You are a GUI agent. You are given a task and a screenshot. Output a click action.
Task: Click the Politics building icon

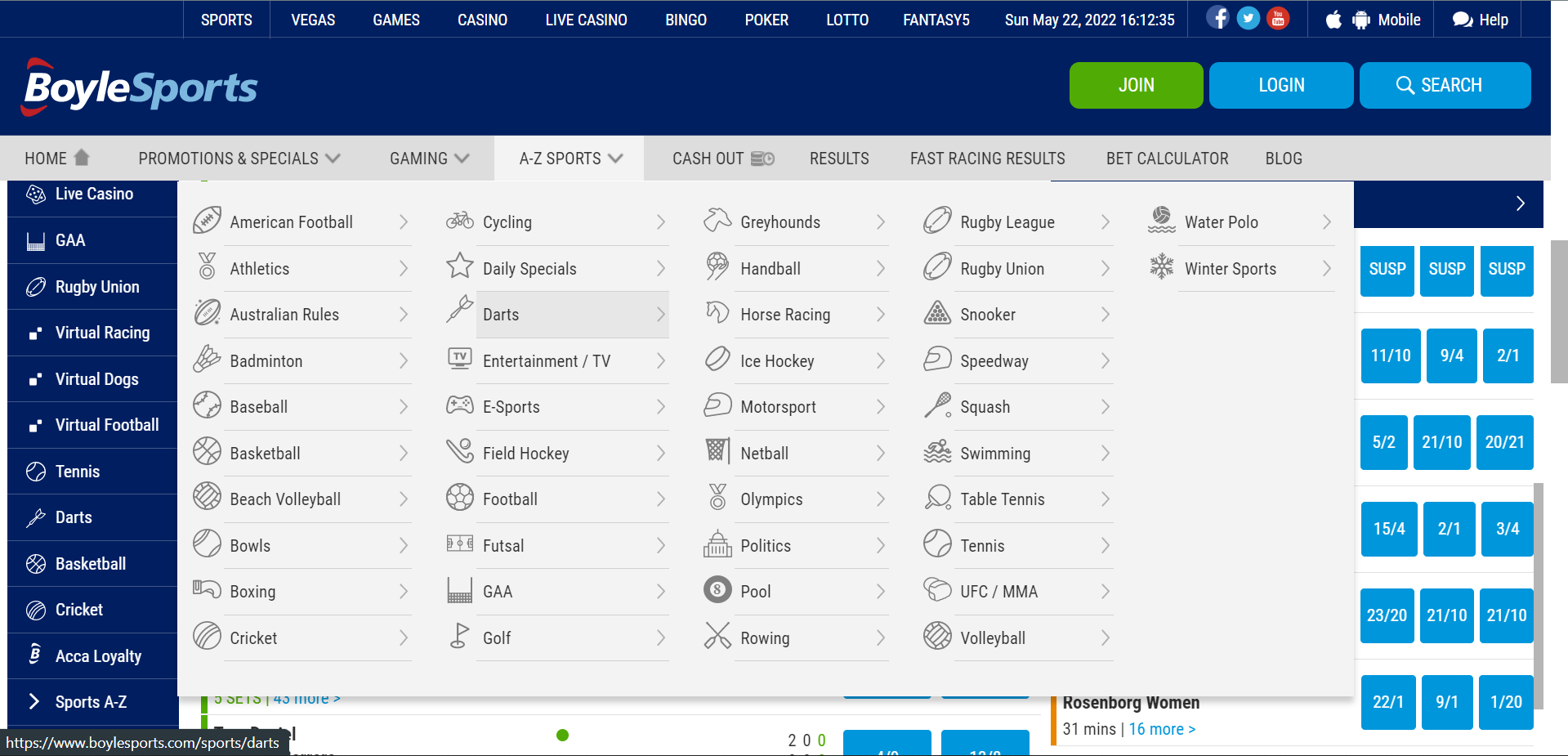[717, 544]
